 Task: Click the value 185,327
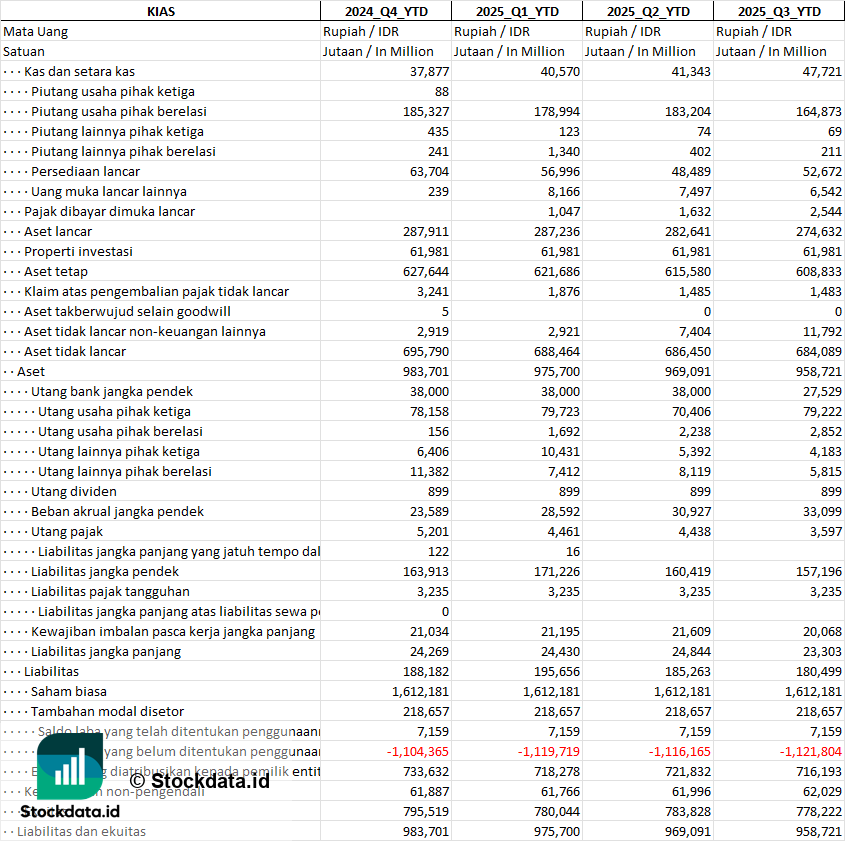pos(426,112)
